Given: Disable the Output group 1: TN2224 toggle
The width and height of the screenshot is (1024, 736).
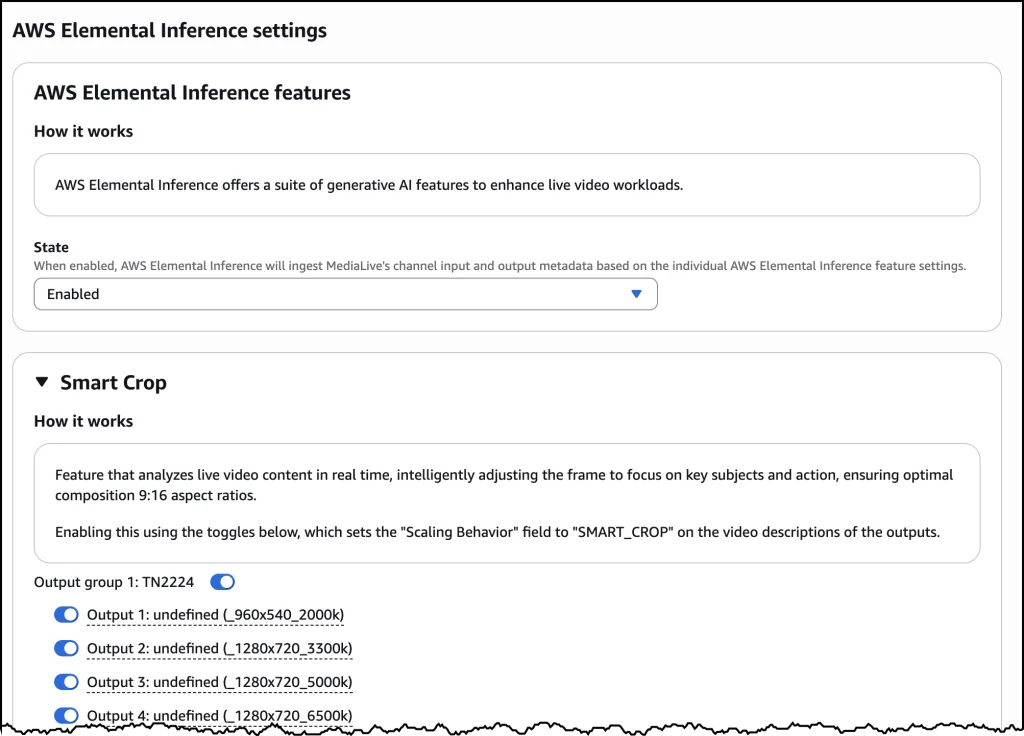Looking at the screenshot, I should click(222, 581).
